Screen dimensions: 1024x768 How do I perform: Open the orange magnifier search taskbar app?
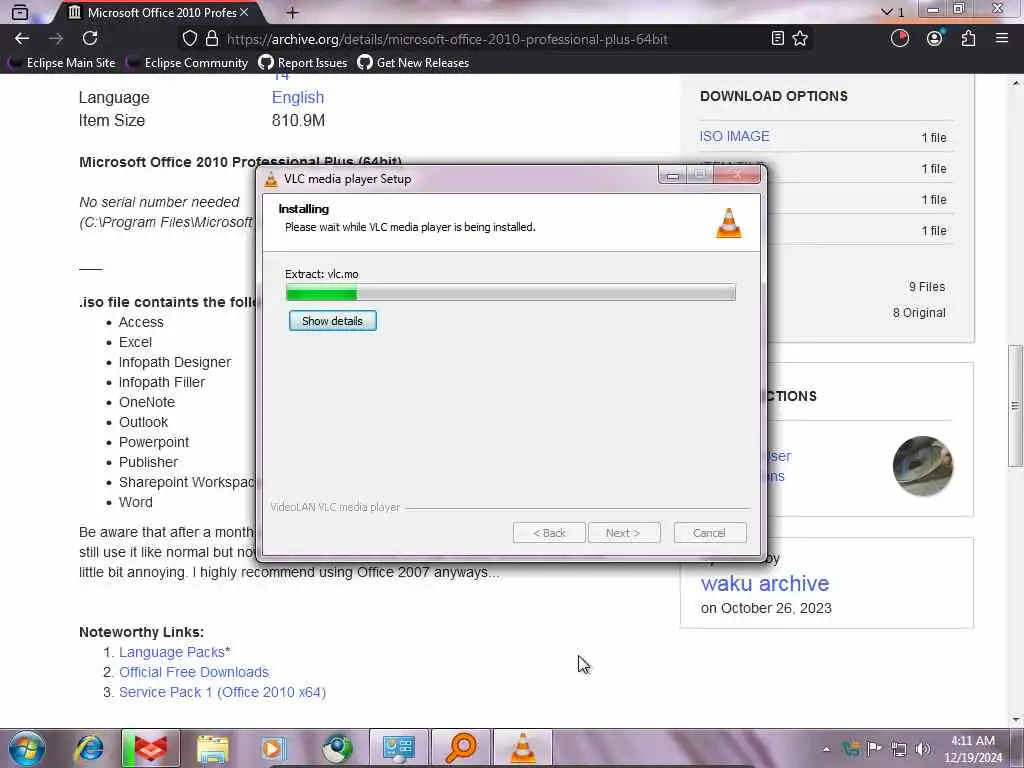(460, 748)
